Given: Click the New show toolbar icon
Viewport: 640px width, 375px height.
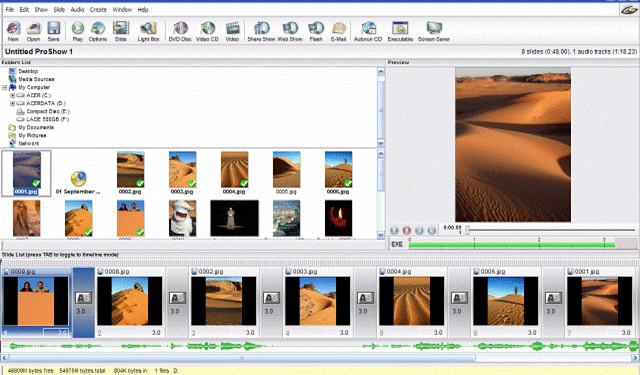Looking at the screenshot, I should pyautogui.click(x=13, y=31).
